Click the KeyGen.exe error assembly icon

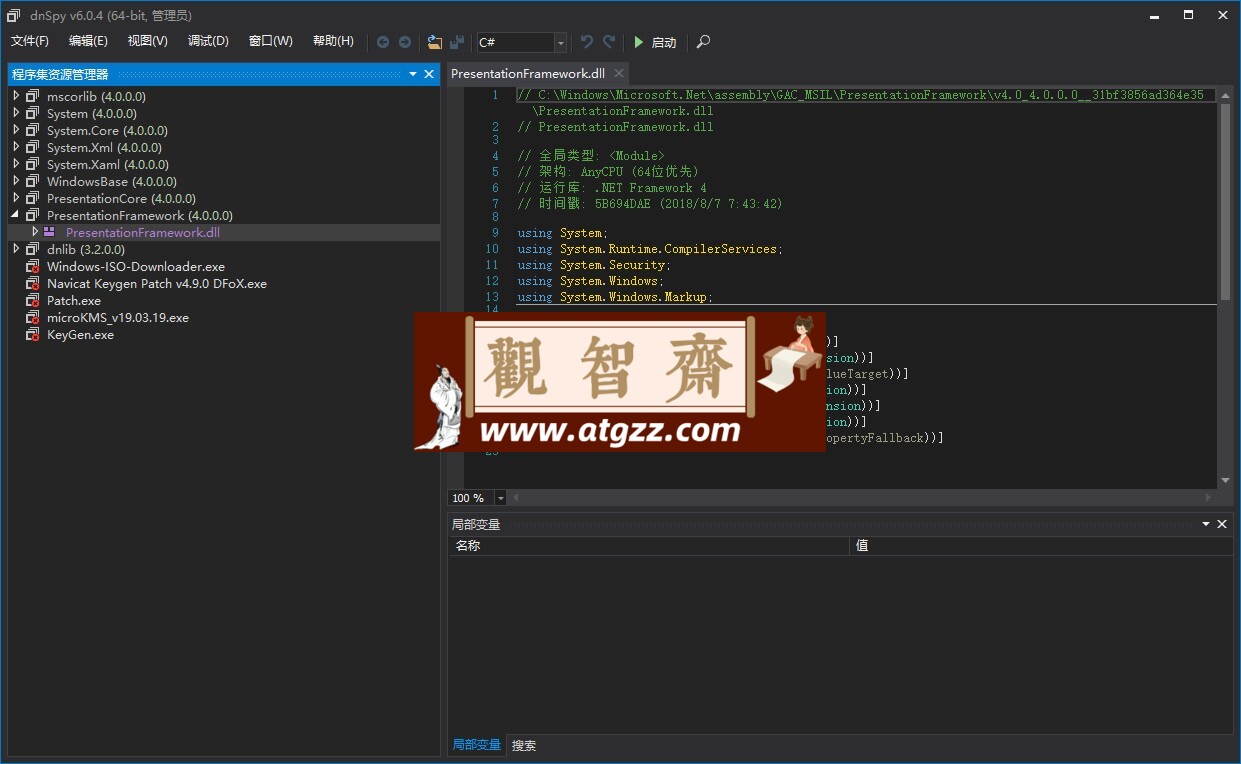tap(33, 335)
